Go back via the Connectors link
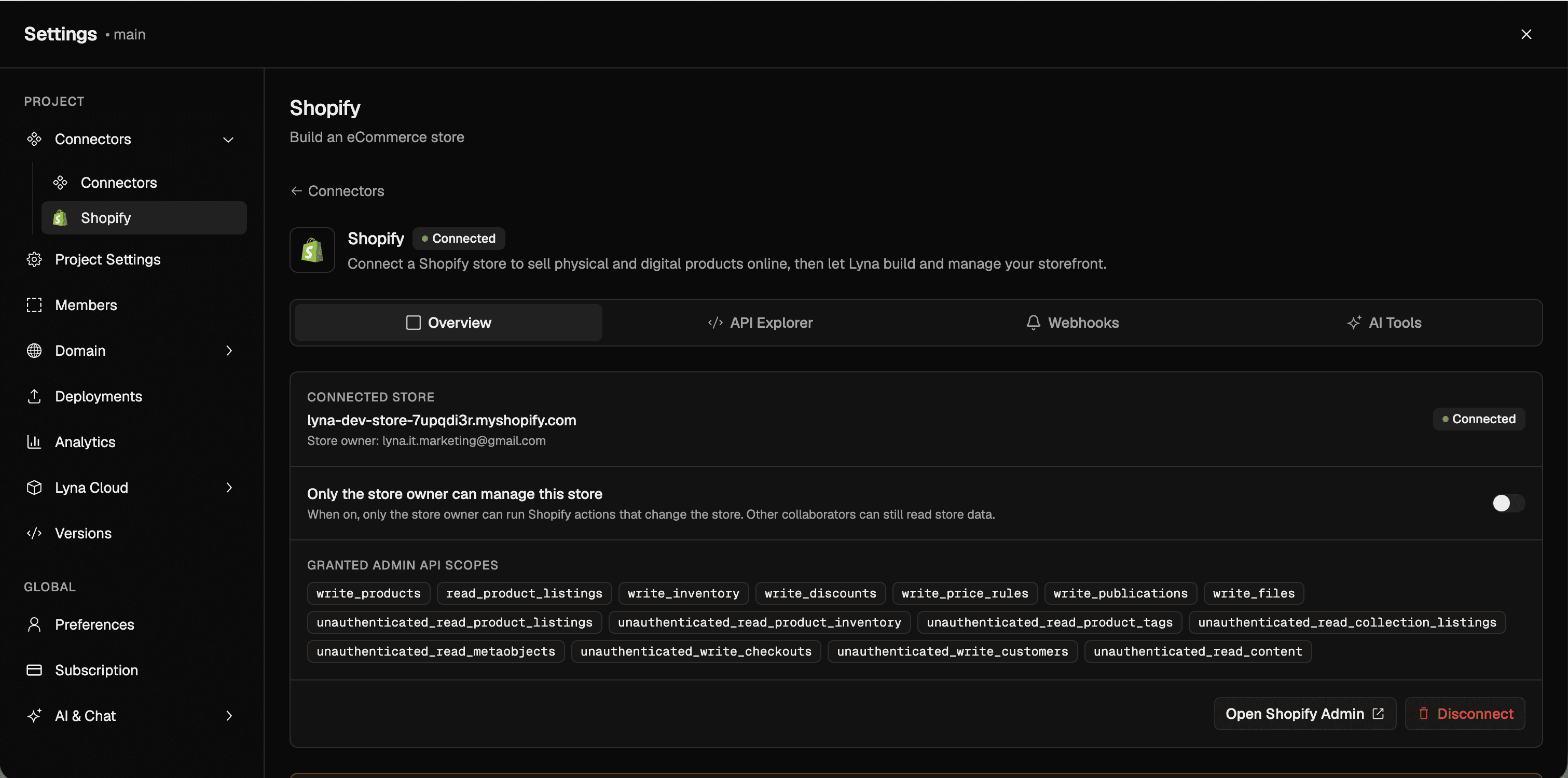This screenshot has width=1568, height=778. (338, 191)
